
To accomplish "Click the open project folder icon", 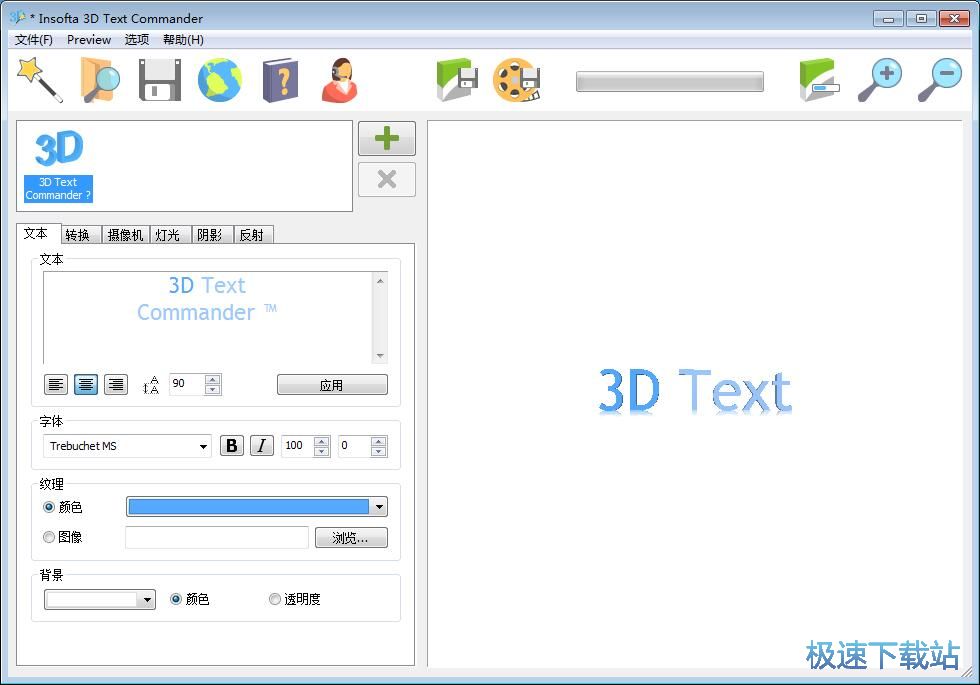I will click(x=100, y=79).
